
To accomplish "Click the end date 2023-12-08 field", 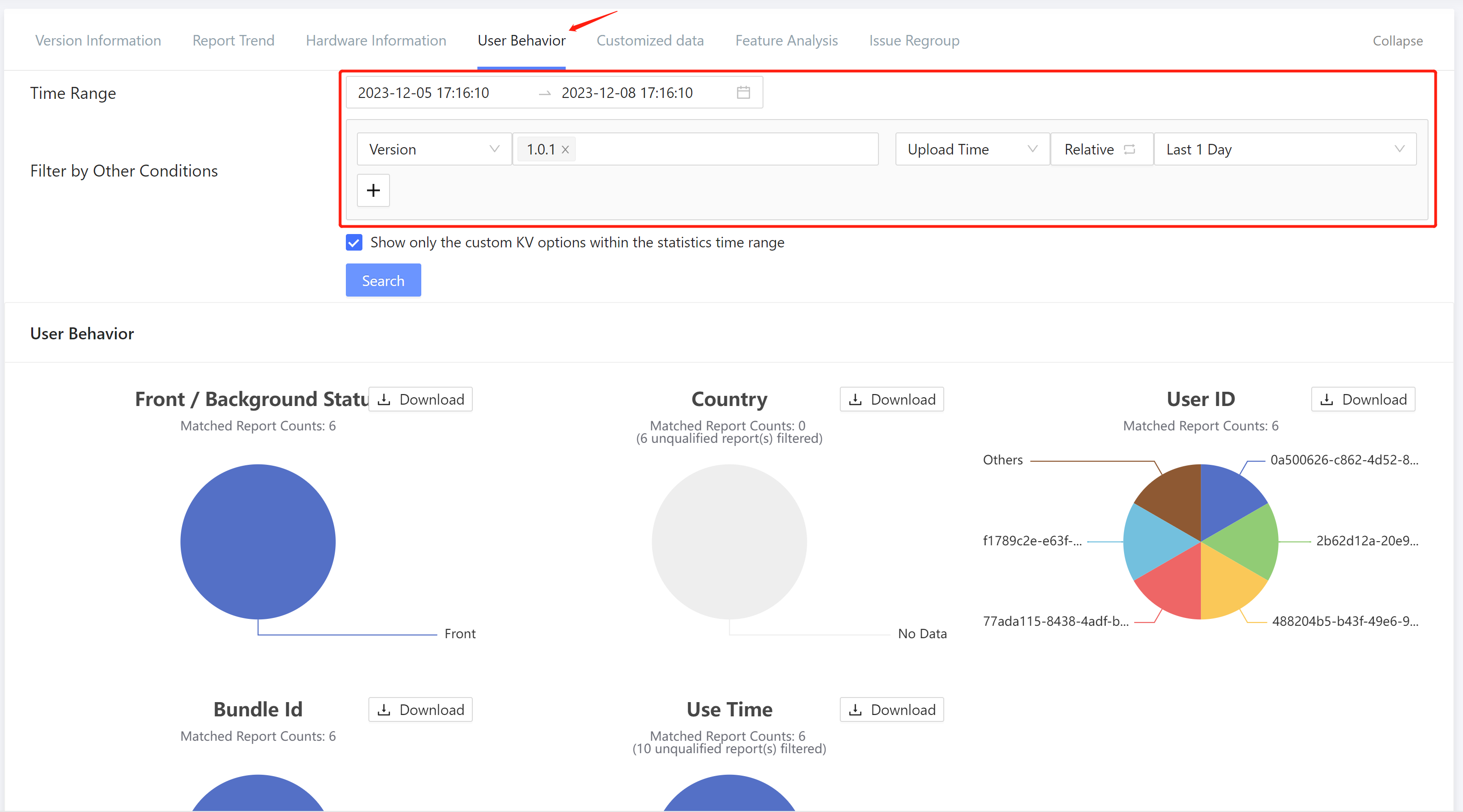I will coord(627,92).
